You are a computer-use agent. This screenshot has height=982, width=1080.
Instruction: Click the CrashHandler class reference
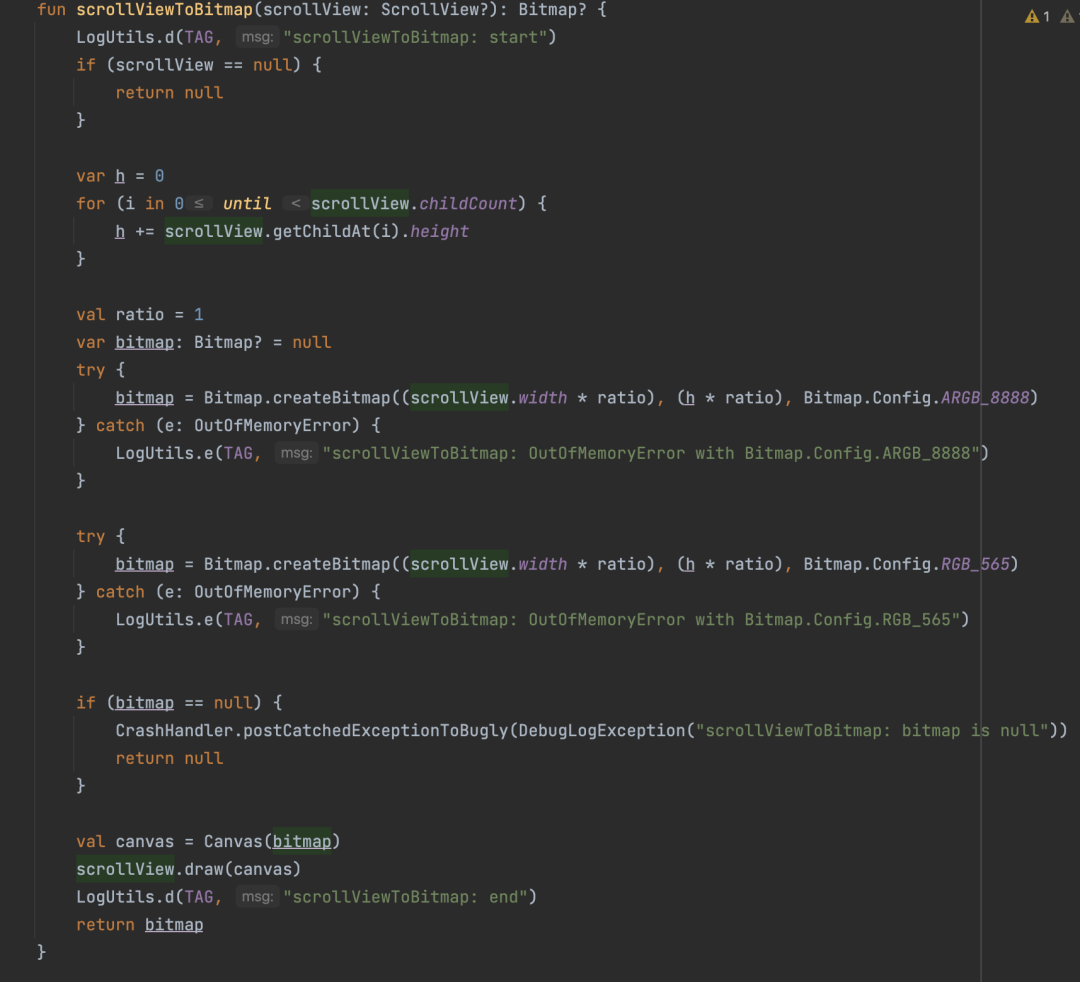[174, 731]
